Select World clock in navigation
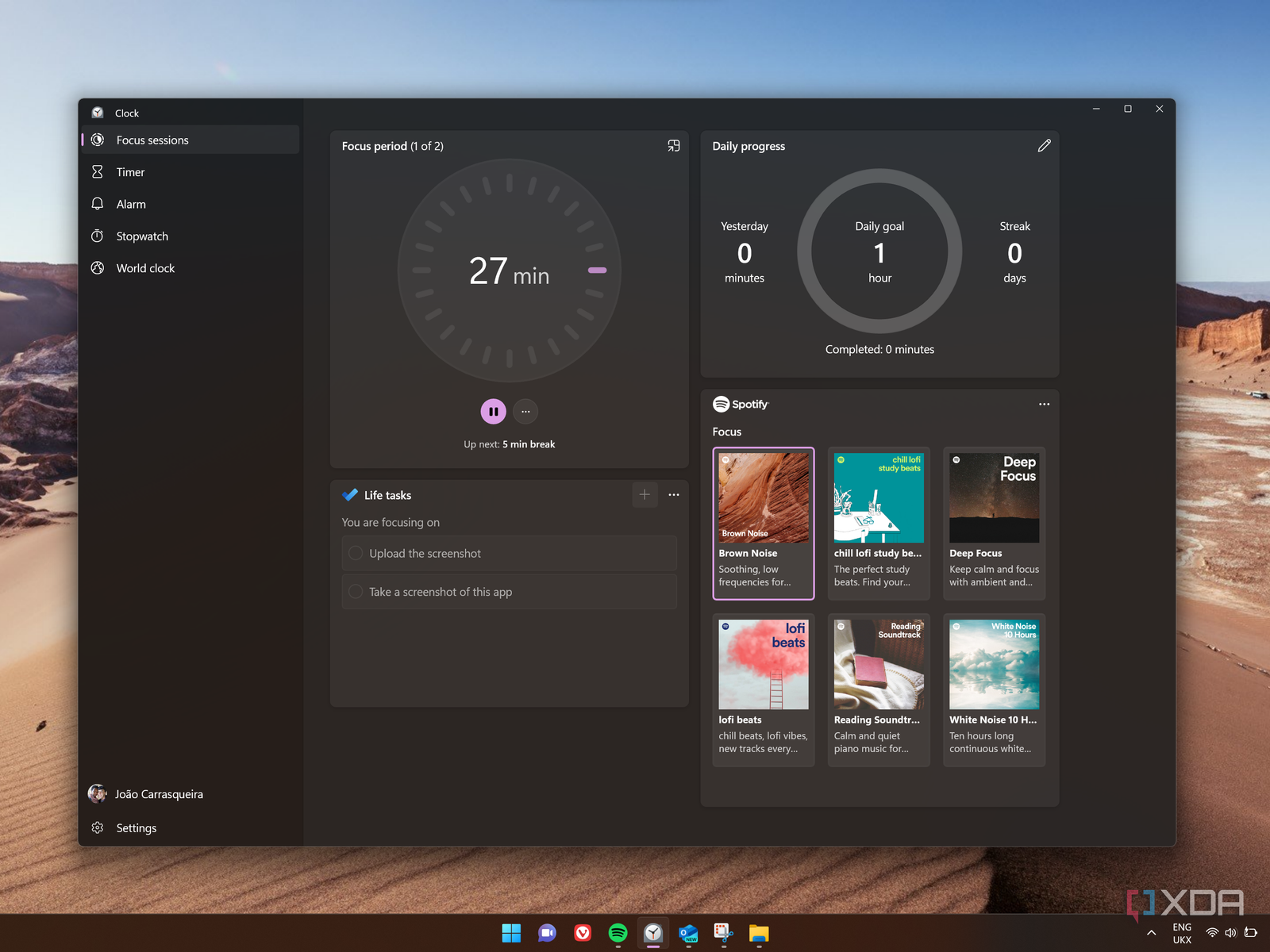1270x952 pixels. pyautogui.click(x=145, y=268)
